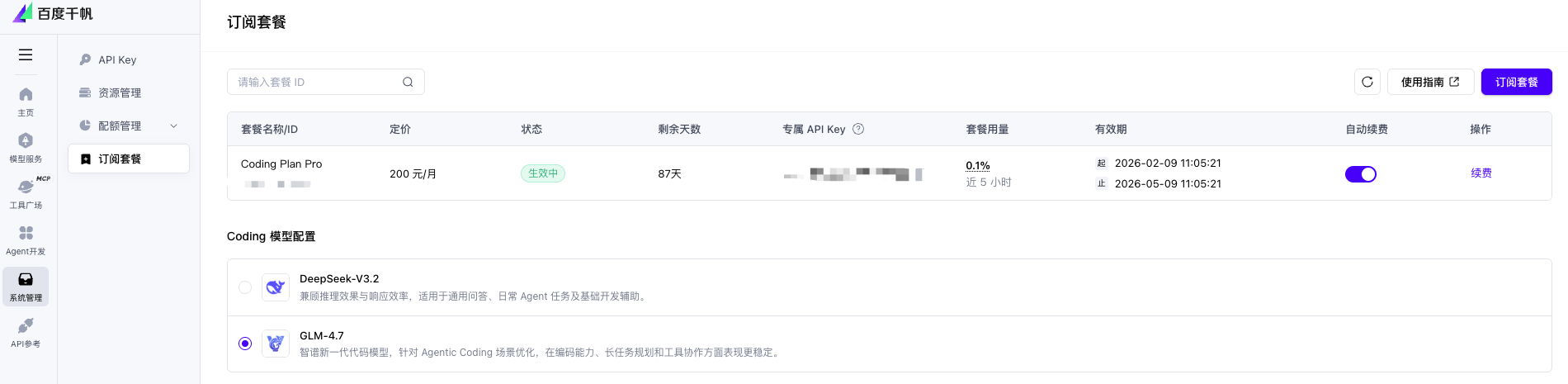The height and width of the screenshot is (384, 1568).
Task: Click the 续费 renew link
Action: (1481, 173)
